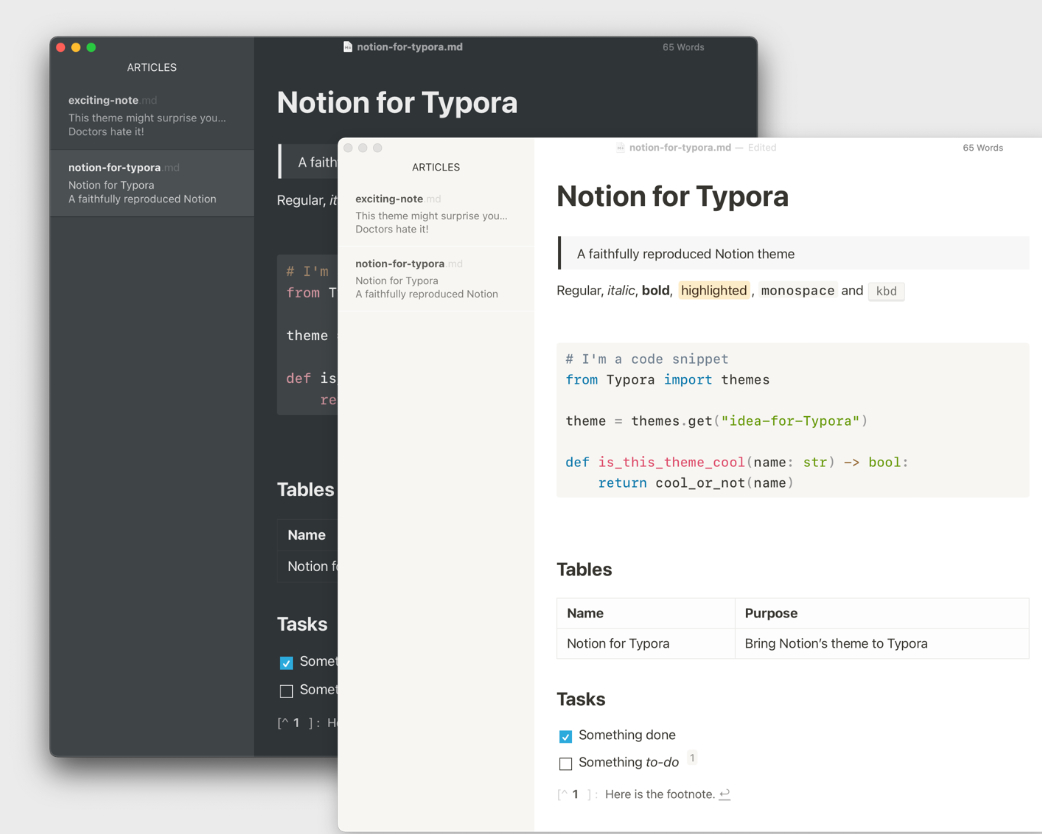Check the 'Something to-do' task checkbox
1042x834 pixels.
pyautogui.click(x=566, y=764)
